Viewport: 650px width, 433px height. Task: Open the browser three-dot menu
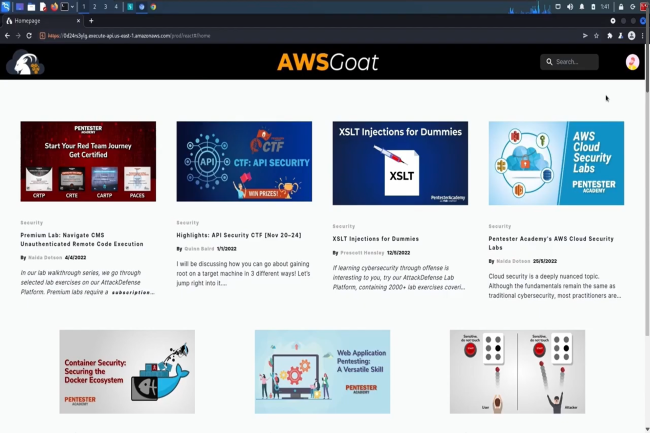[x=643, y=36]
